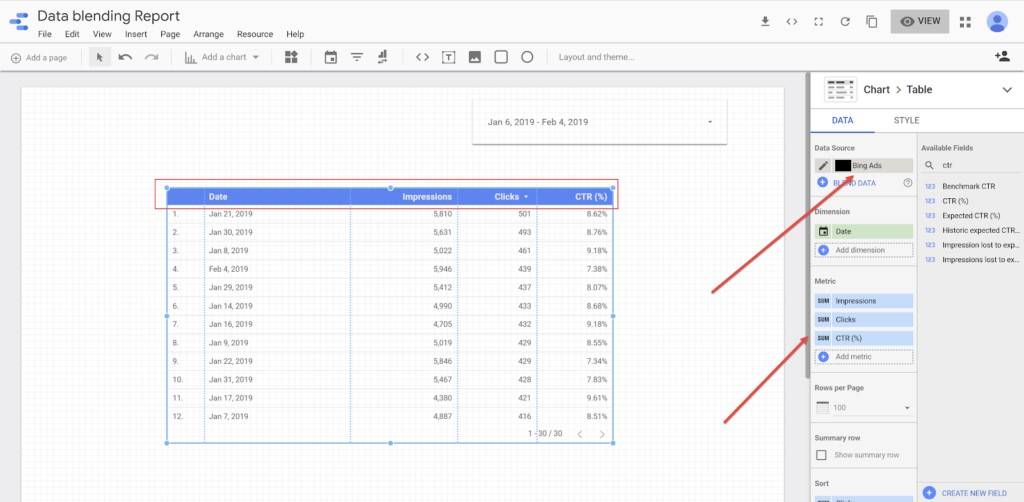The image size is (1024, 502).
Task: Click the VIEW button
Action: point(920,22)
